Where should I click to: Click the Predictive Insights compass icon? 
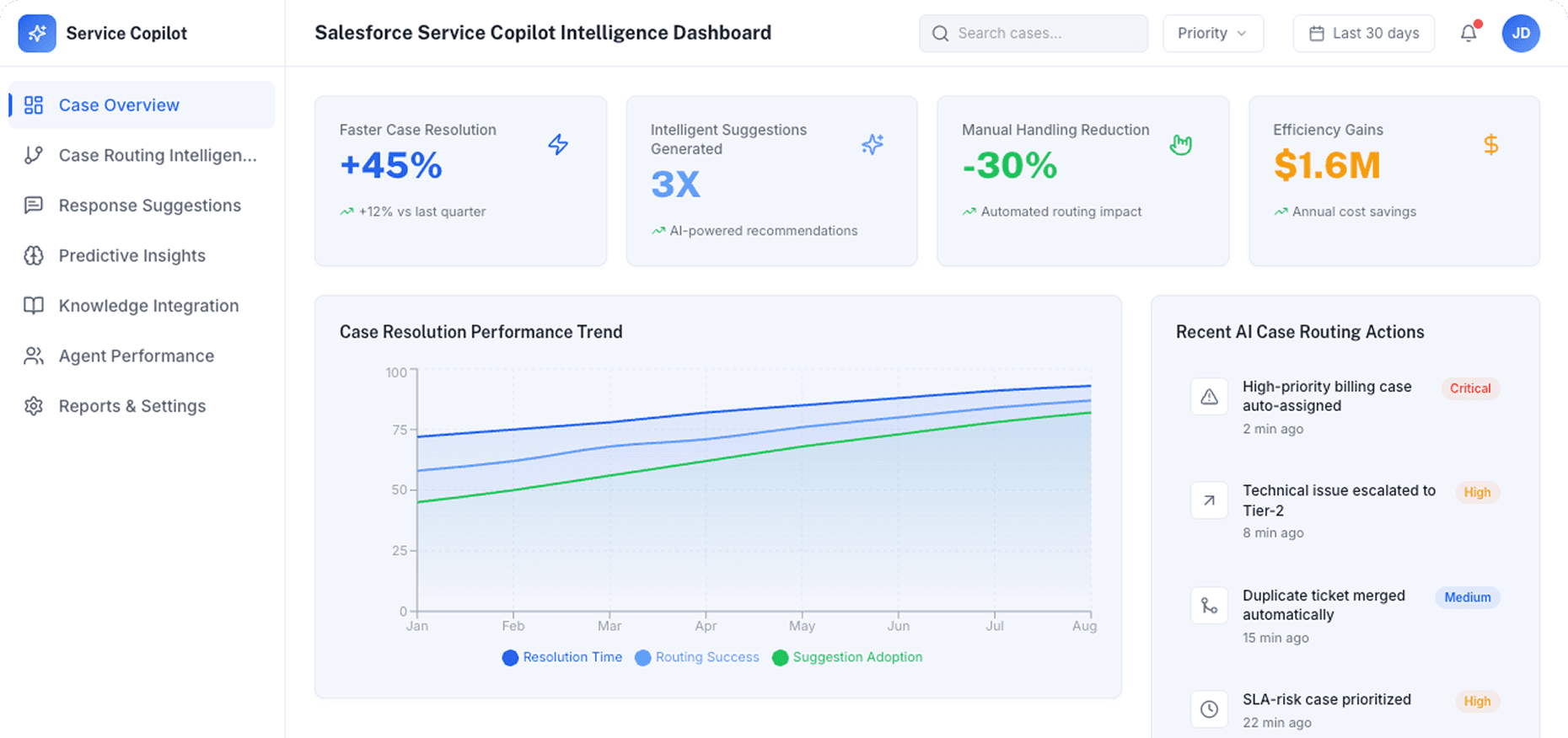click(x=34, y=255)
